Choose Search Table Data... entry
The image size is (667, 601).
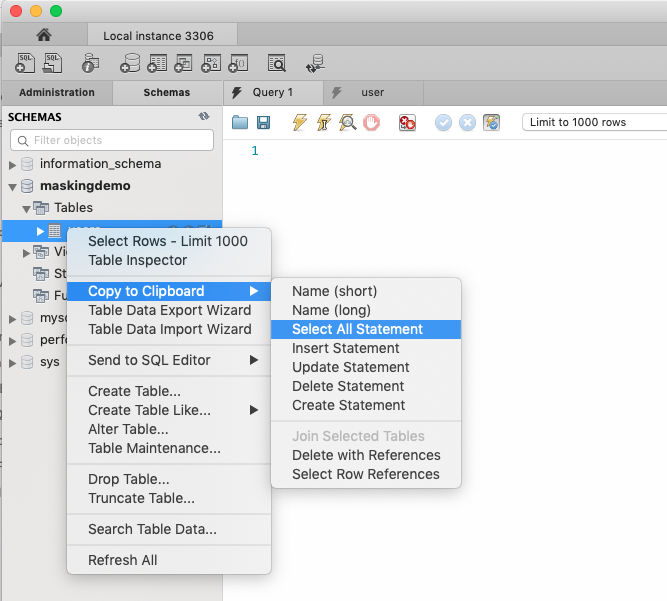click(168, 529)
